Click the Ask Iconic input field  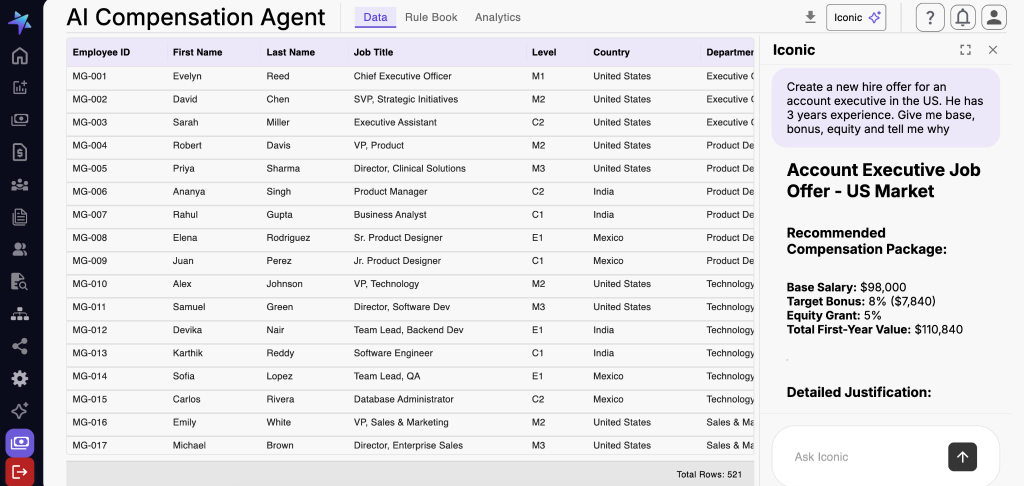pyautogui.click(x=860, y=457)
